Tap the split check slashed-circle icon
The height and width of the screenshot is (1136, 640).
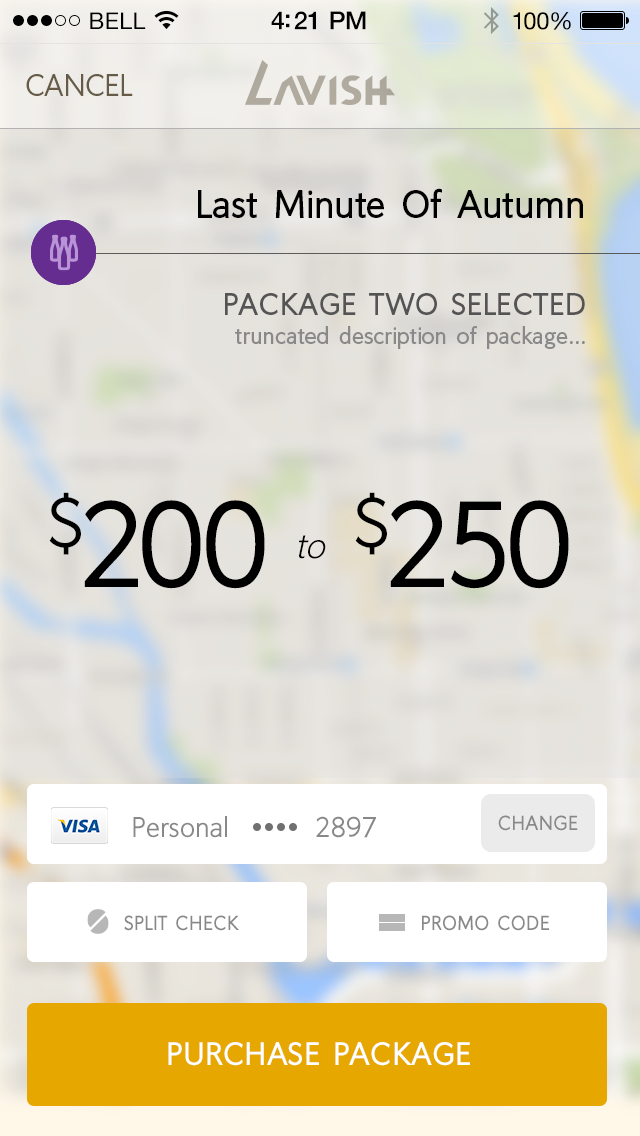(x=98, y=922)
